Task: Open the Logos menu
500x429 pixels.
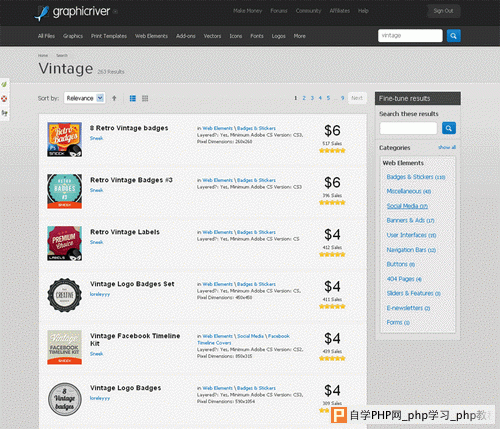Action: [278, 36]
